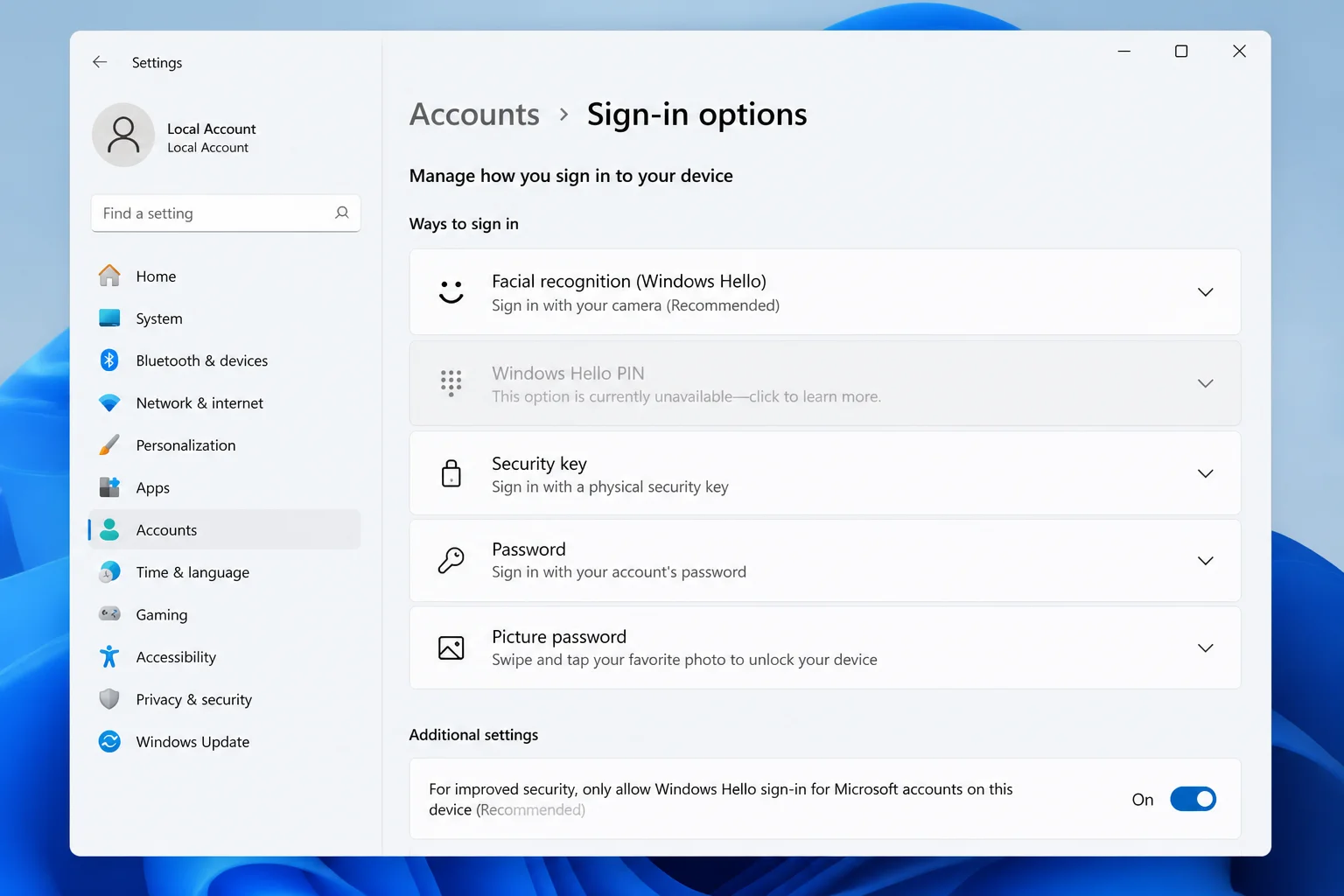This screenshot has height=896, width=1344.
Task: Click the Local Account profile avatar
Action: [x=123, y=136]
